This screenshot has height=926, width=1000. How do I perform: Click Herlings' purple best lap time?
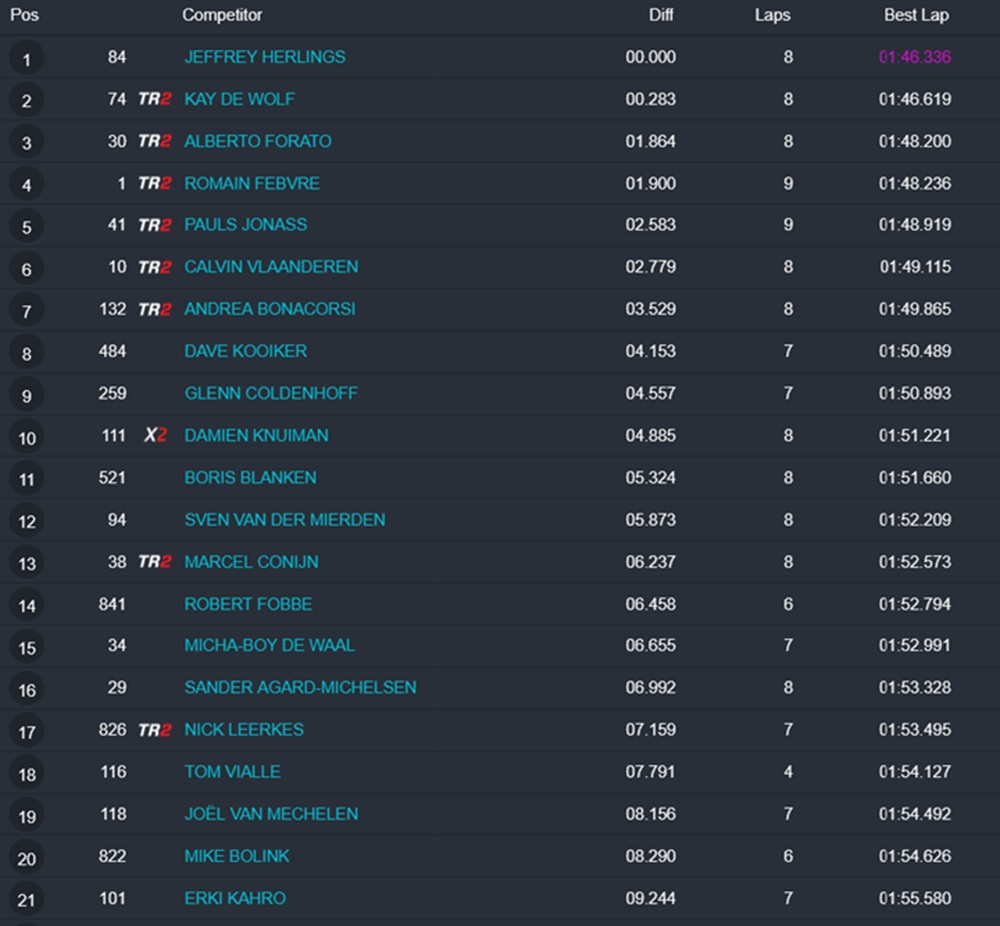click(915, 57)
